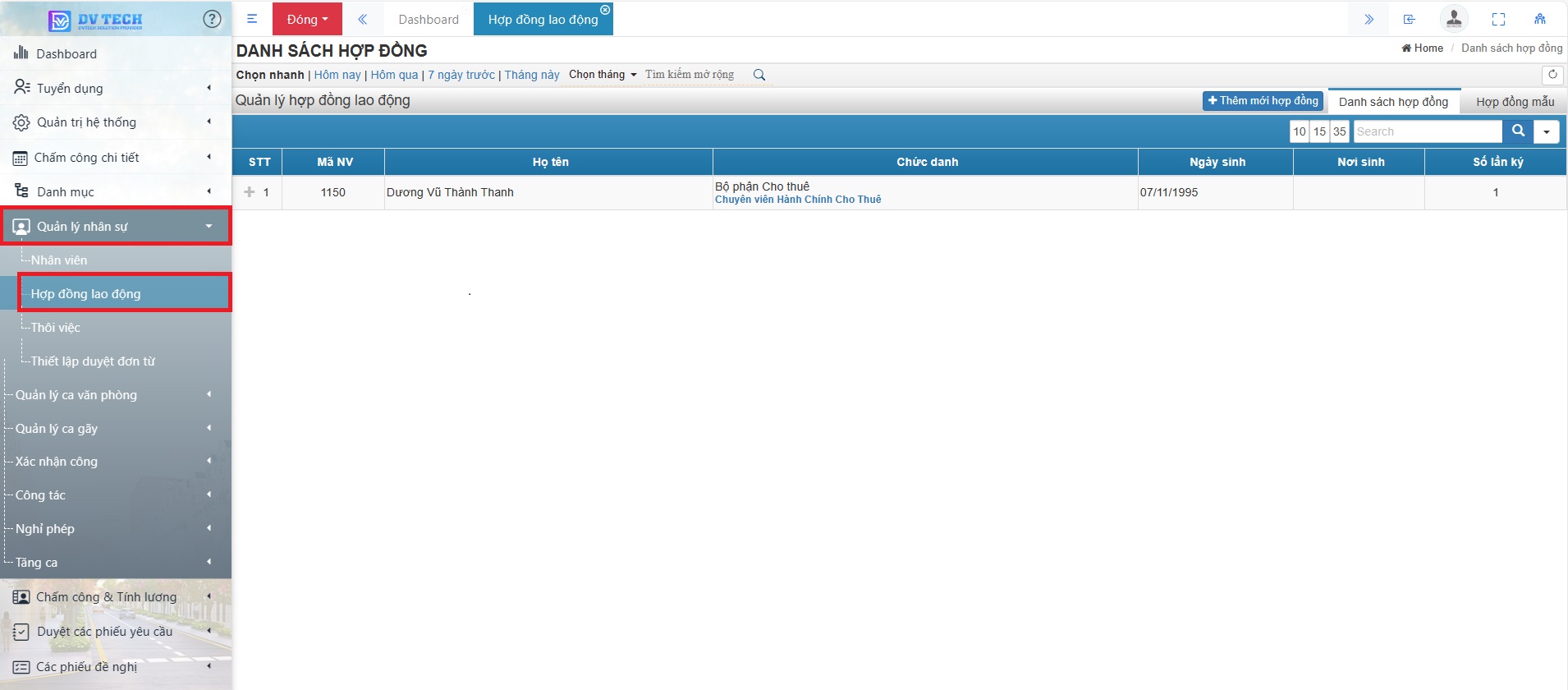Click the table Search input field
The image size is (1568, 690).
[1428, 131]
